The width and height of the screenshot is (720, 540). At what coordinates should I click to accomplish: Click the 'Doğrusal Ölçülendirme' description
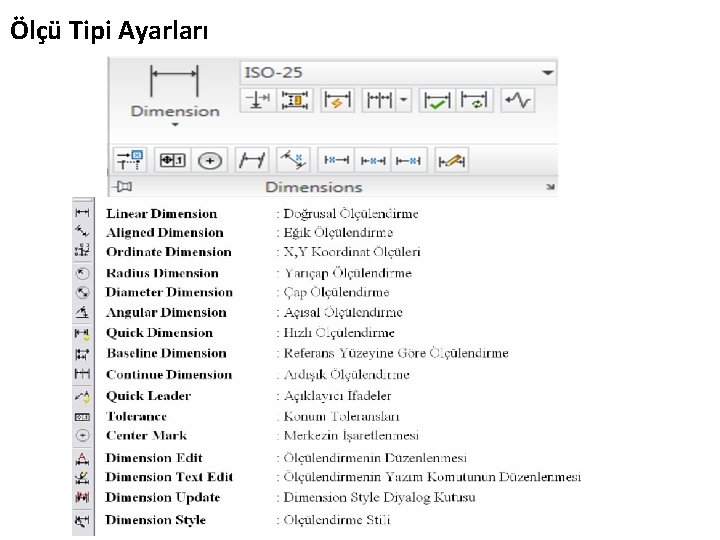coord(351,214)
